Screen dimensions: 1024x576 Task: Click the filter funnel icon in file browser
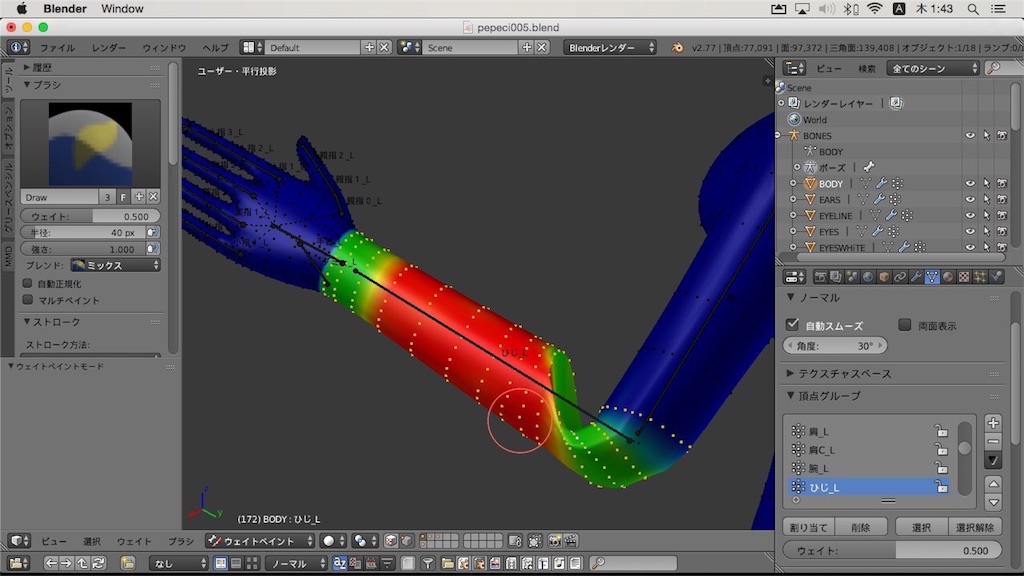(427, 563)
